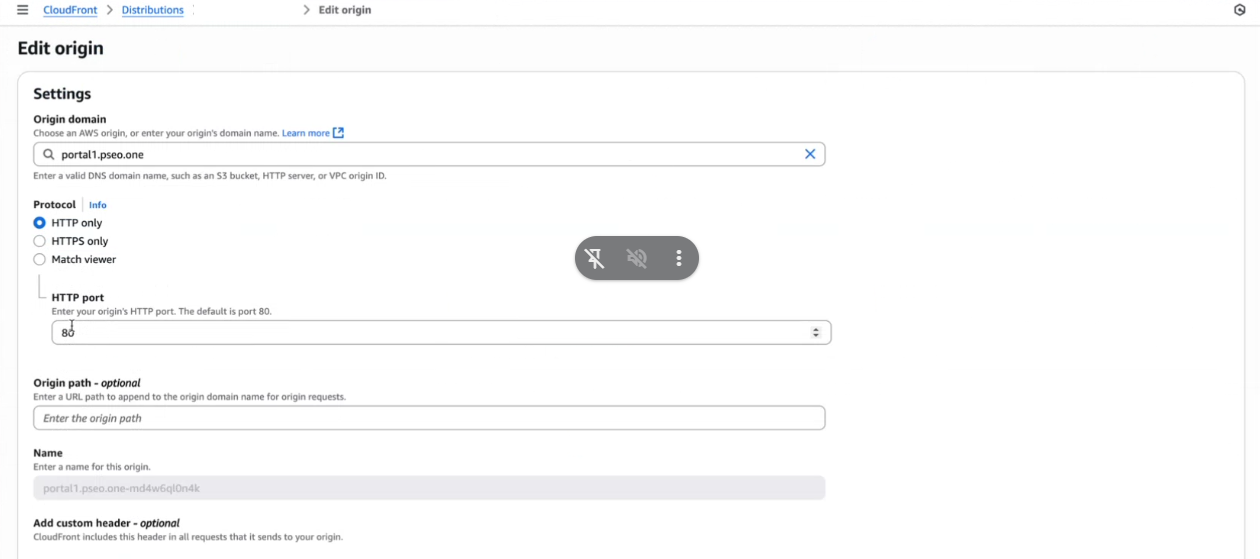
Task: Open the Protocol Info link
Action: coord(97,205)
